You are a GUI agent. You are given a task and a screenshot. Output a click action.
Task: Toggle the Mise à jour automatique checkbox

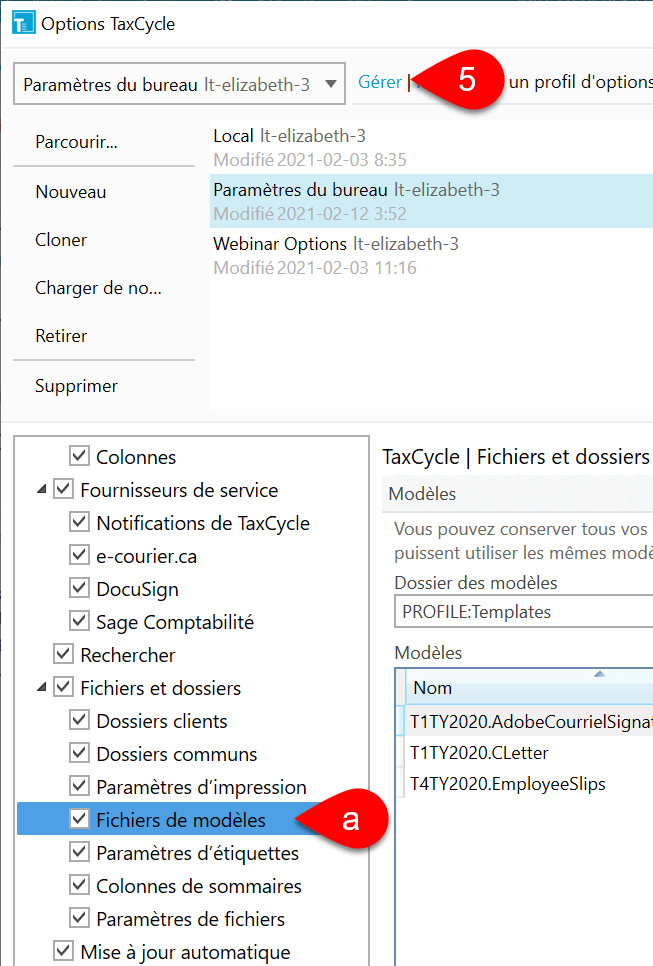click(63, 951)
